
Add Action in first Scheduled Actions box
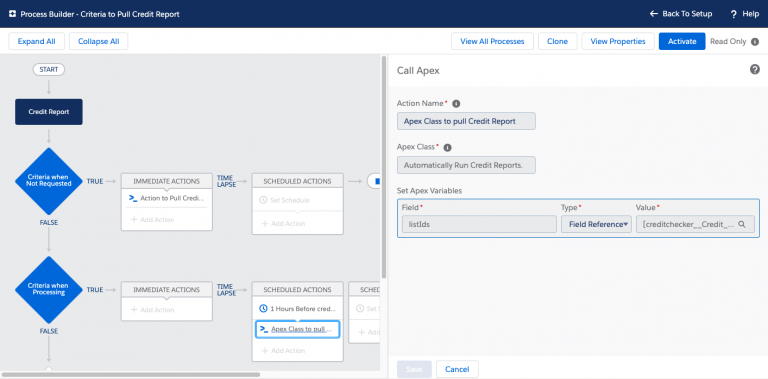[x=283, y=223]
